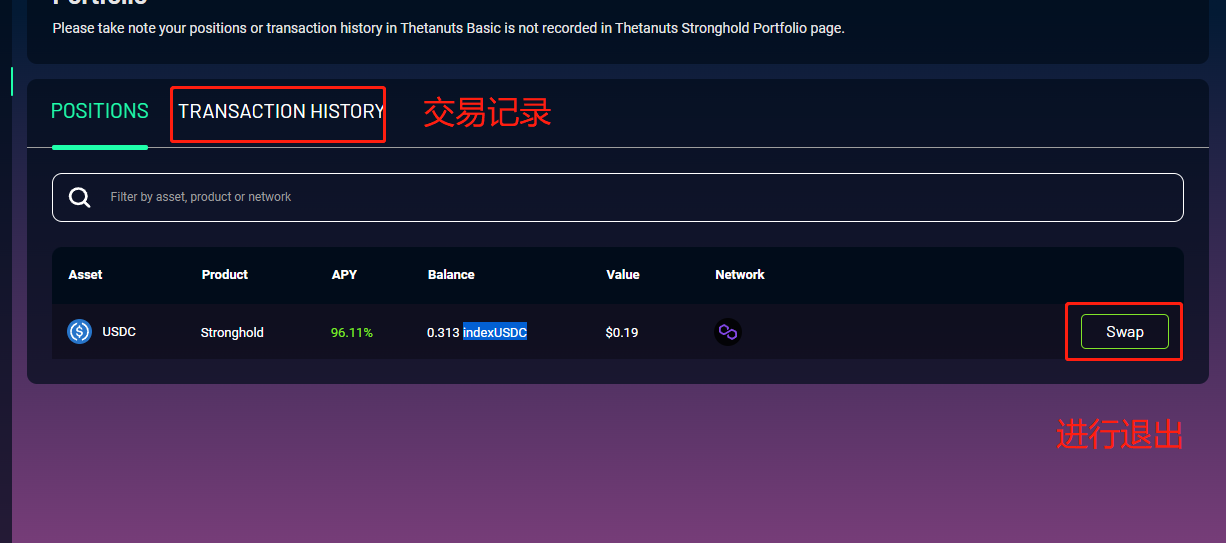Select the USDC asset name text
The image size is (1226, 543).
(x=119, y=331)
